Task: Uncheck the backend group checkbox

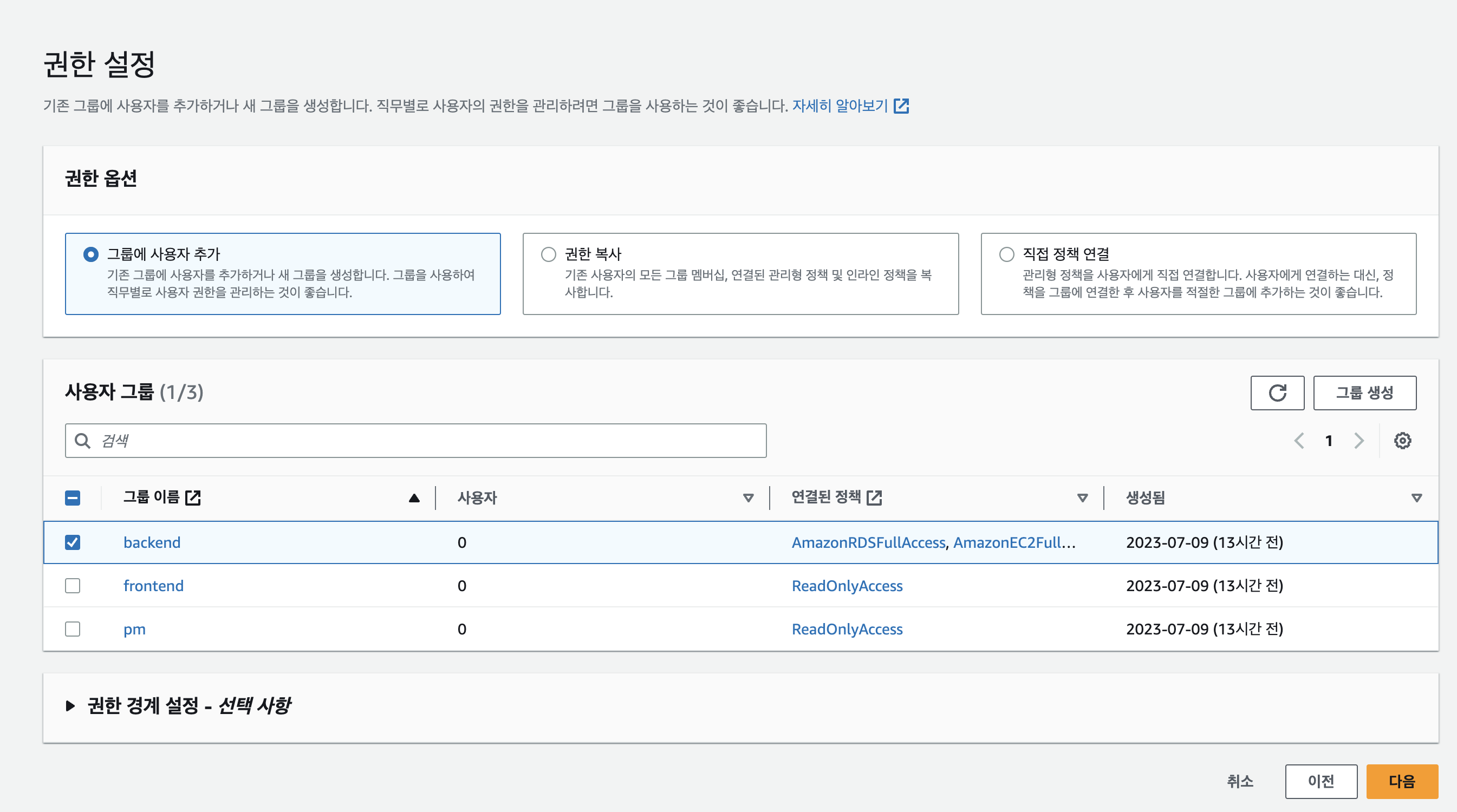Action: (73, 542)
